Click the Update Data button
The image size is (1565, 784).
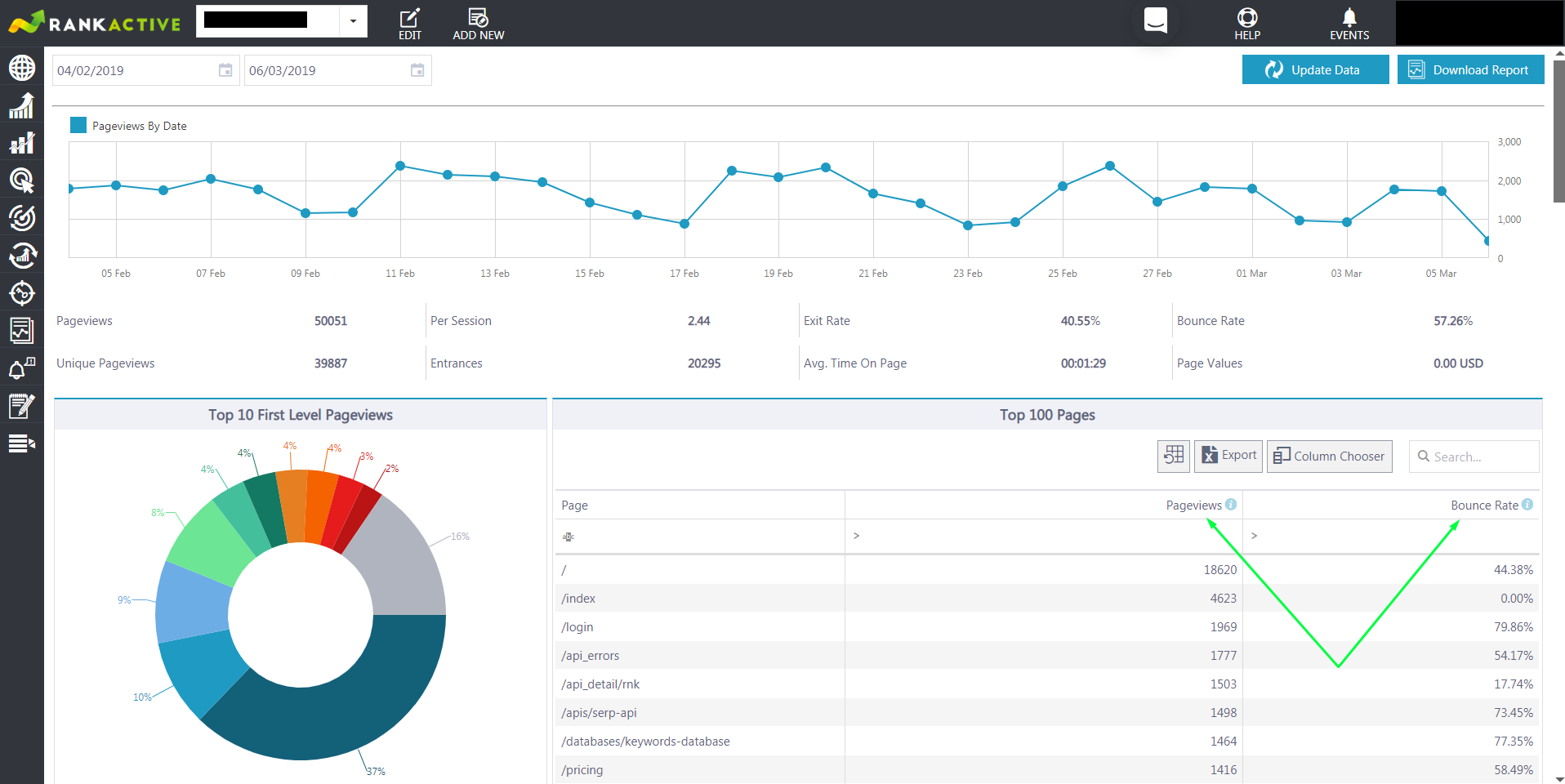pos(1315,69)
